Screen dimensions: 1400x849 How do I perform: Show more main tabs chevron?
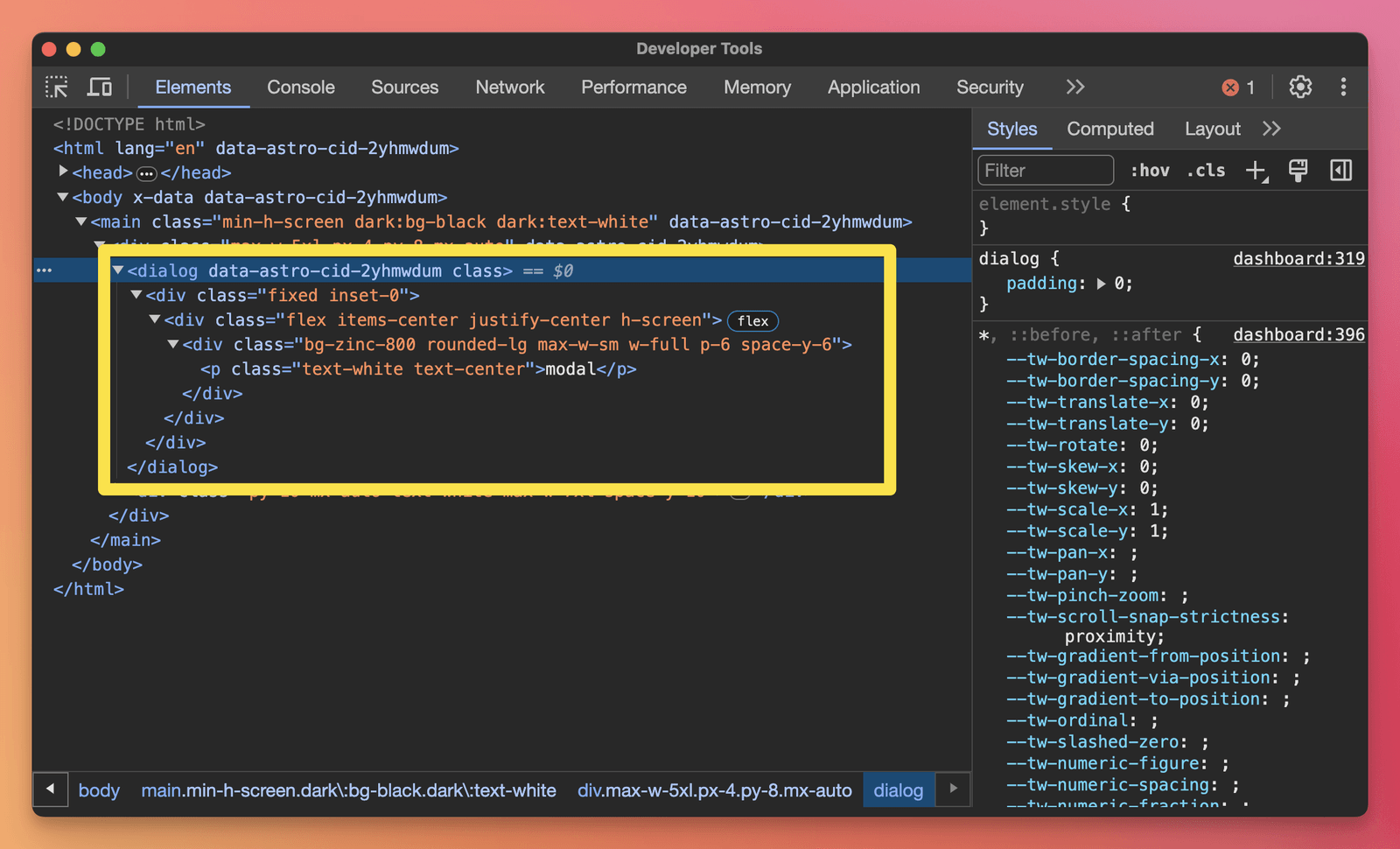(1075, 87)
